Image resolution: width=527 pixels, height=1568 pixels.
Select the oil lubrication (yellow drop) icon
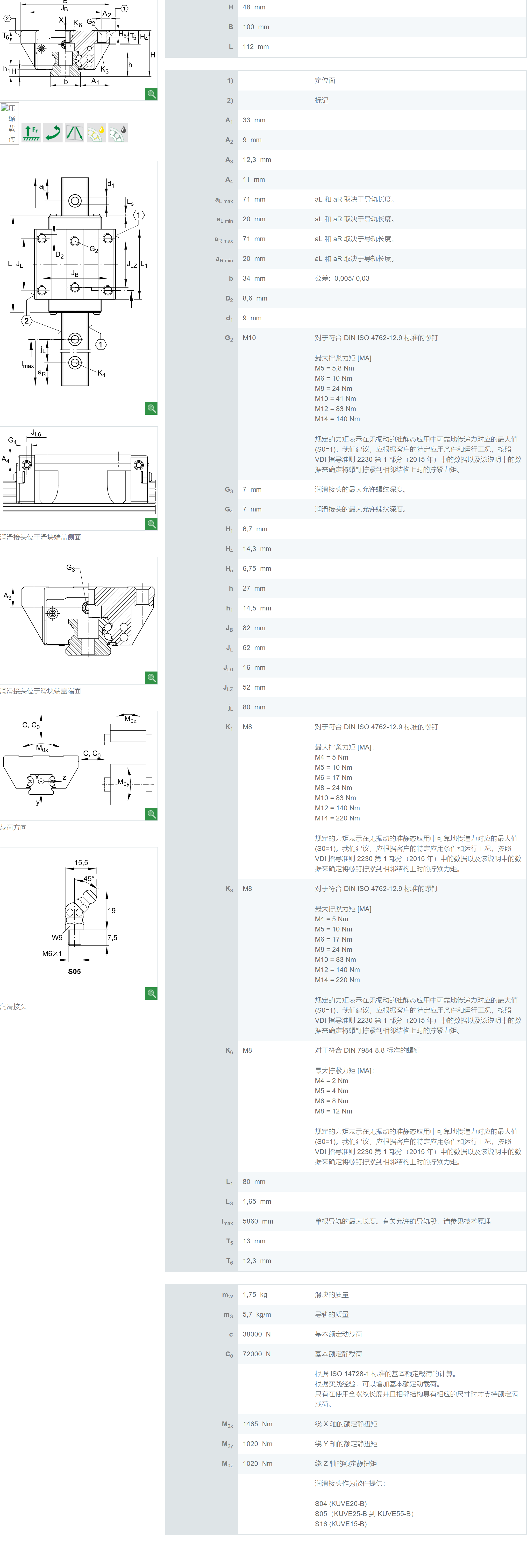[96, 133]
